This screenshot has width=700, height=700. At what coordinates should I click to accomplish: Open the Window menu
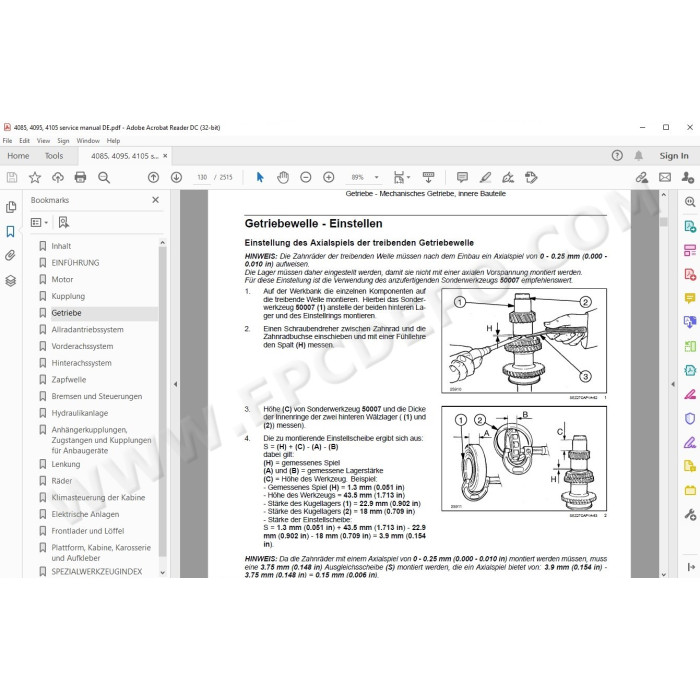pos(88,141)
